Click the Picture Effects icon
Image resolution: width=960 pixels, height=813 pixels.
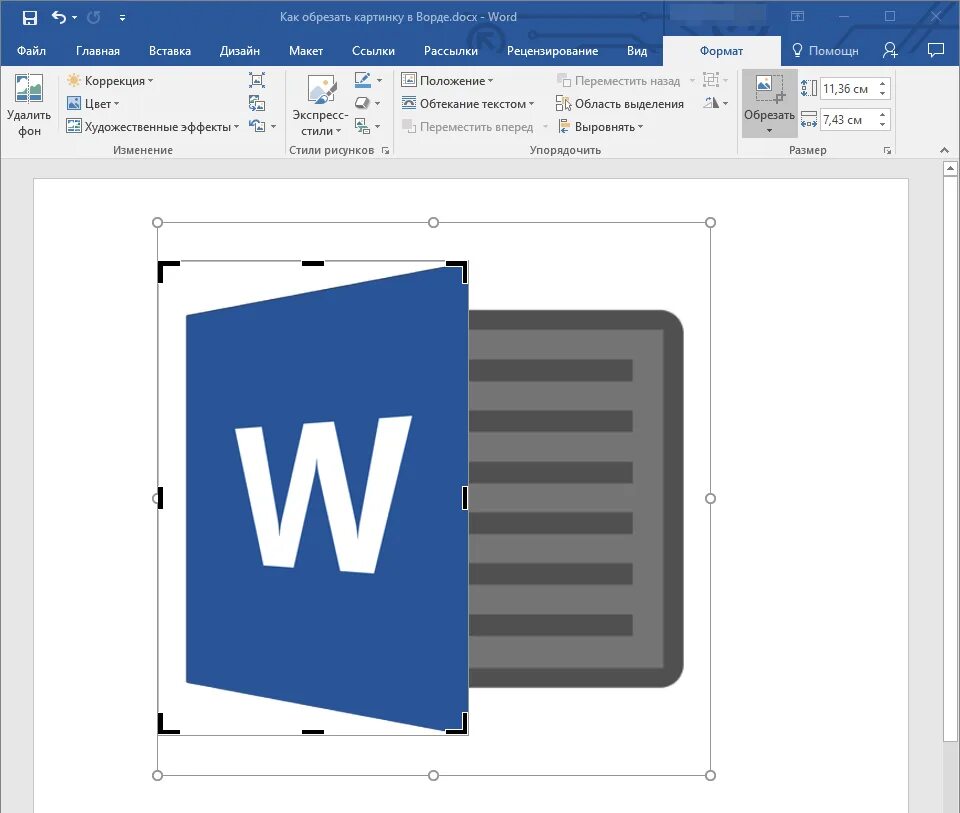click(x=362, y=103)
